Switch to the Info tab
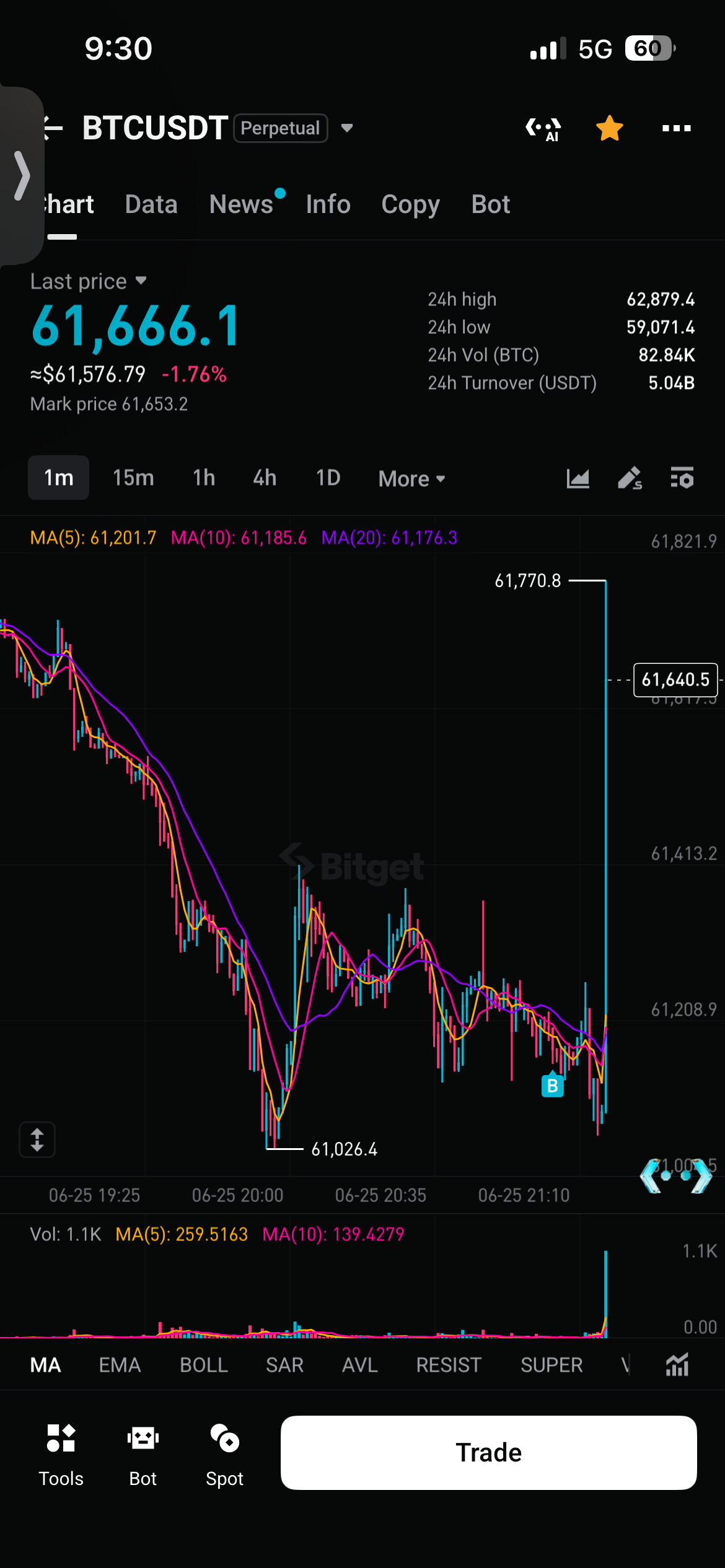This screenshot has width=725, height=1568. pos(328,204)
